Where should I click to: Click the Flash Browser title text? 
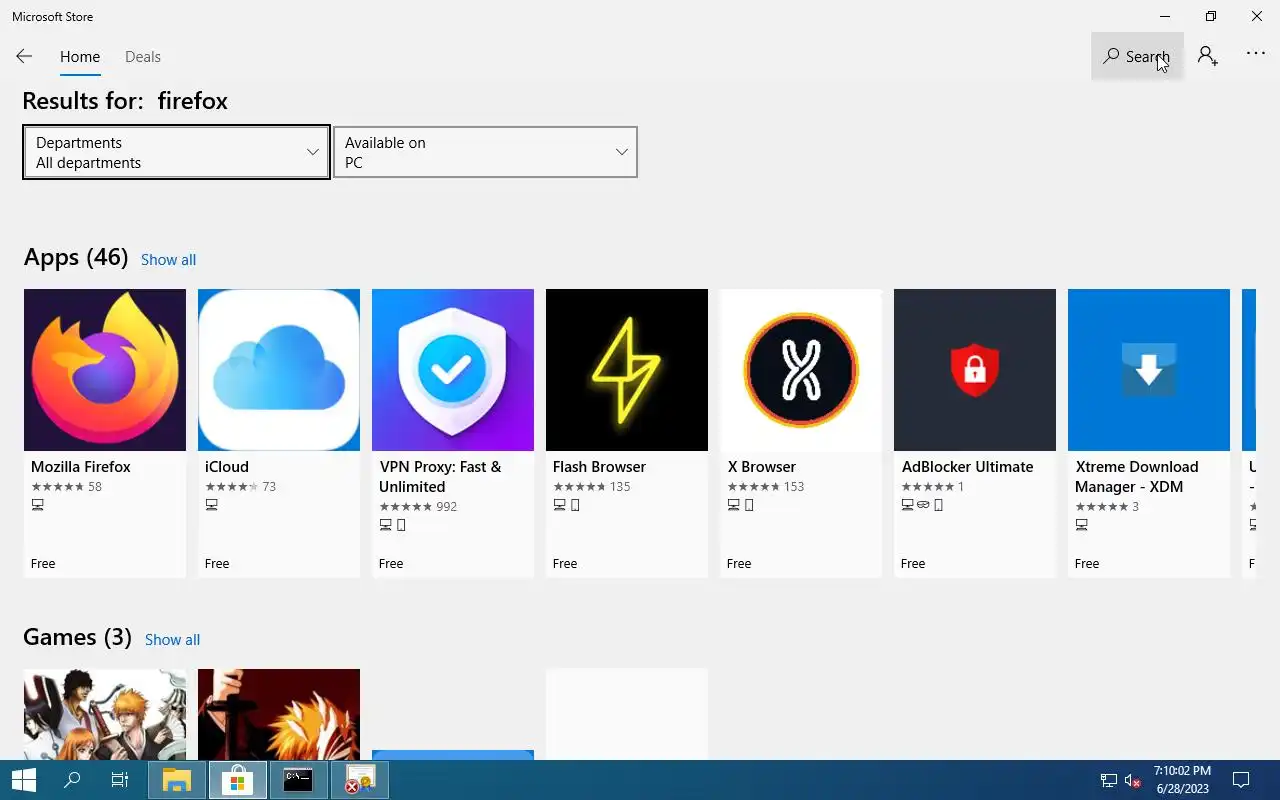[599, 467]
